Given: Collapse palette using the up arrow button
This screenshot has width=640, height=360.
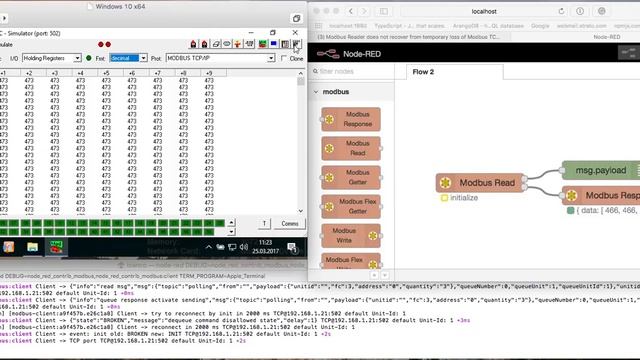Looking at the screenshot, I should pyautogui.click(x=374, y=275).
